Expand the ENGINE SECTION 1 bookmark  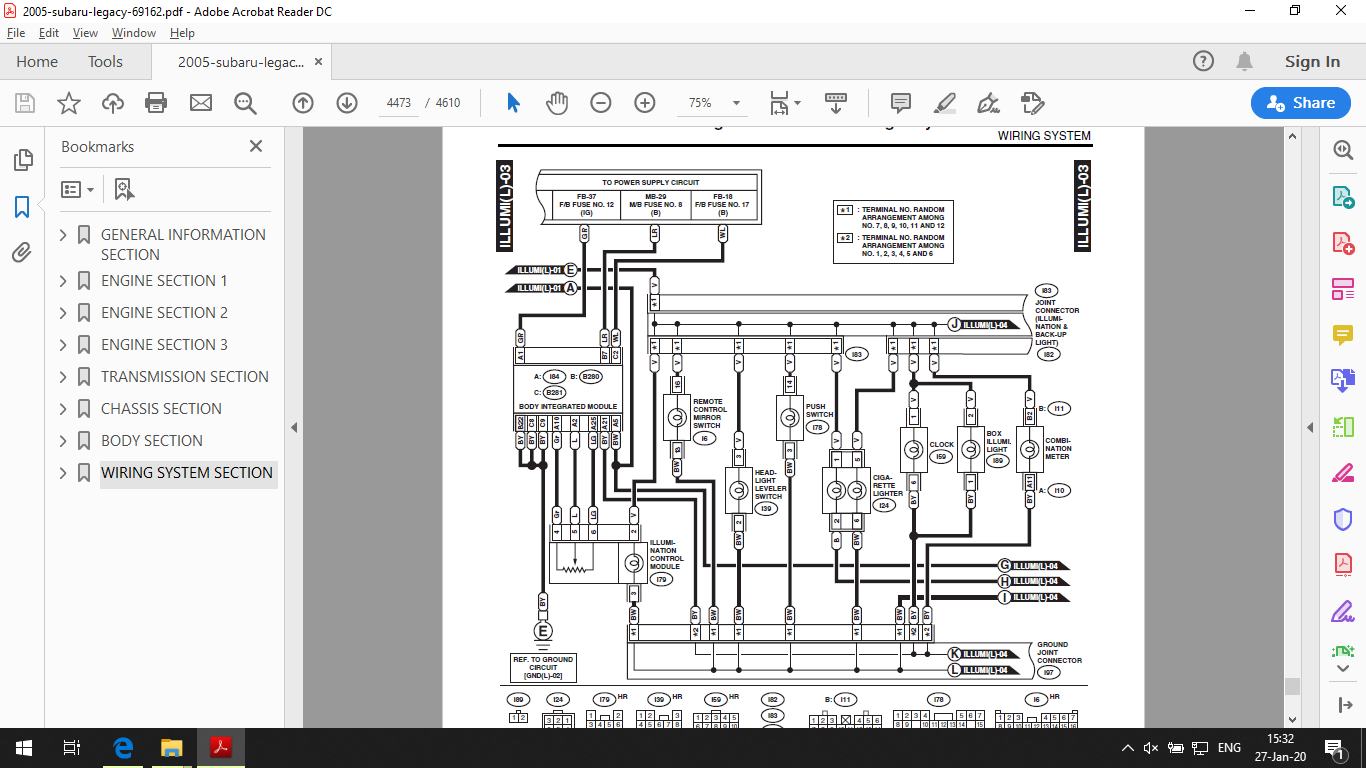point(63,281)
